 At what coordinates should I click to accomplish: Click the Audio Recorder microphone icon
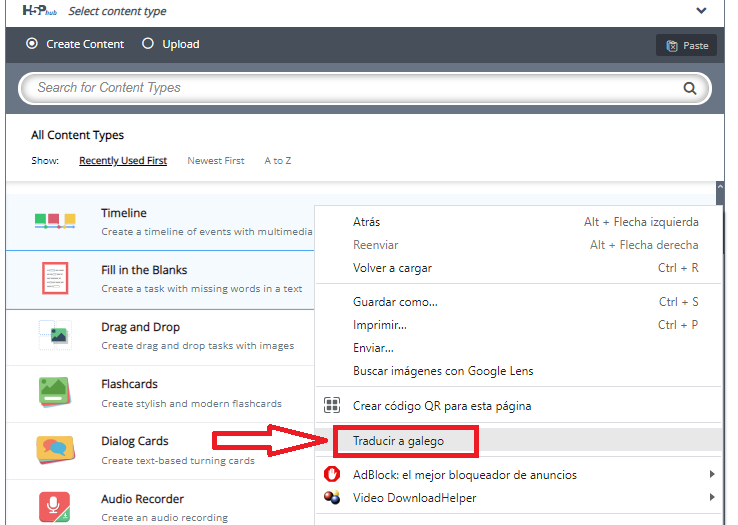point(55,505)
